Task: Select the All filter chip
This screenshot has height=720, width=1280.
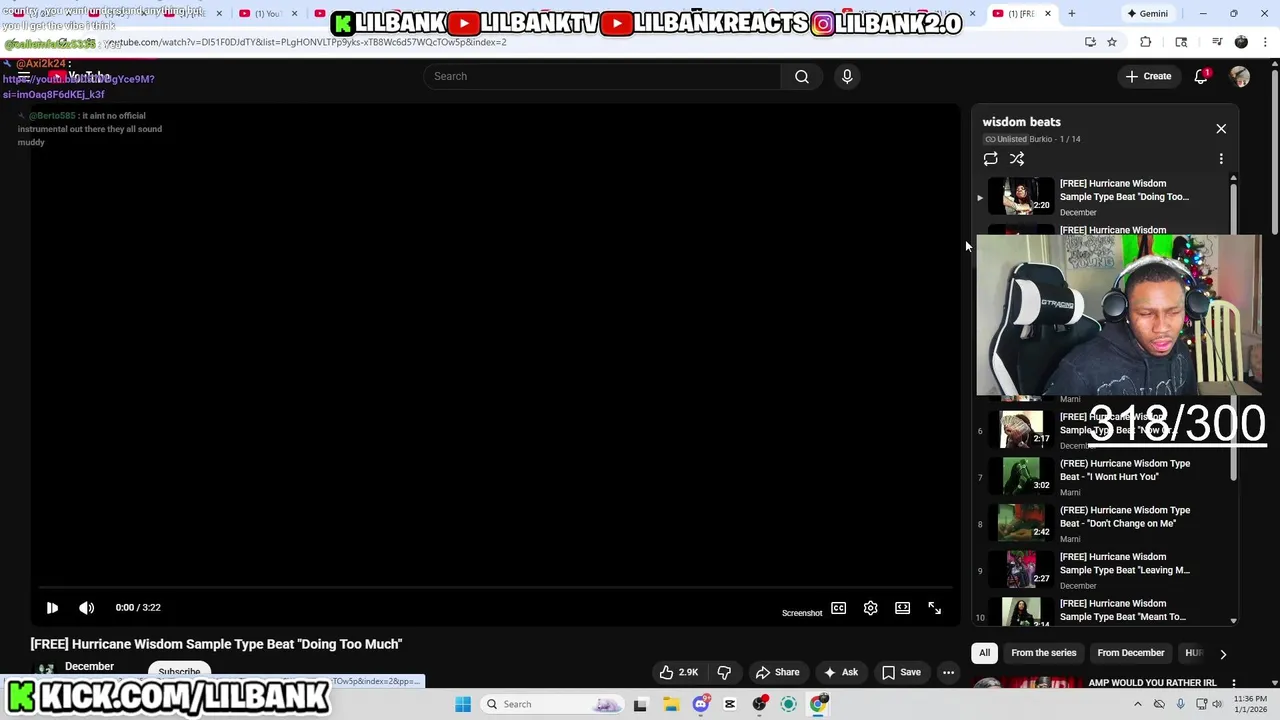Action: pos(985,653)
